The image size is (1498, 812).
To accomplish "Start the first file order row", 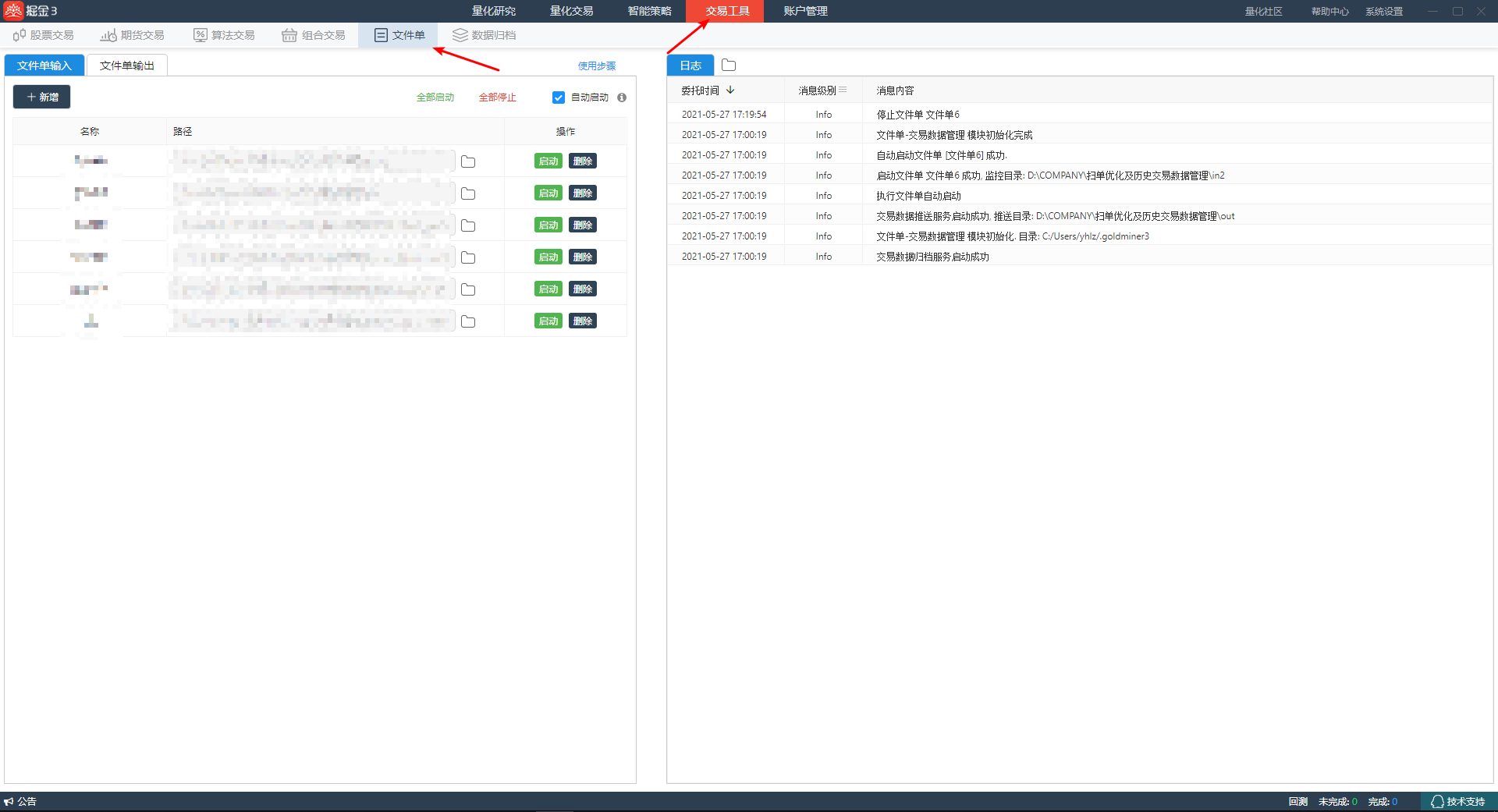I will tap(548, 161).
